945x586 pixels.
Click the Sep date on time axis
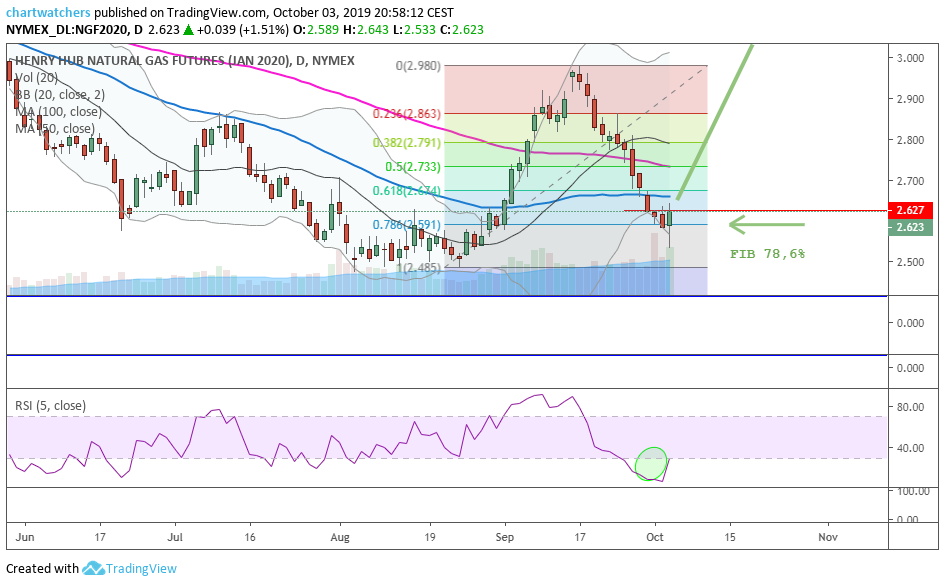[504, 537]
